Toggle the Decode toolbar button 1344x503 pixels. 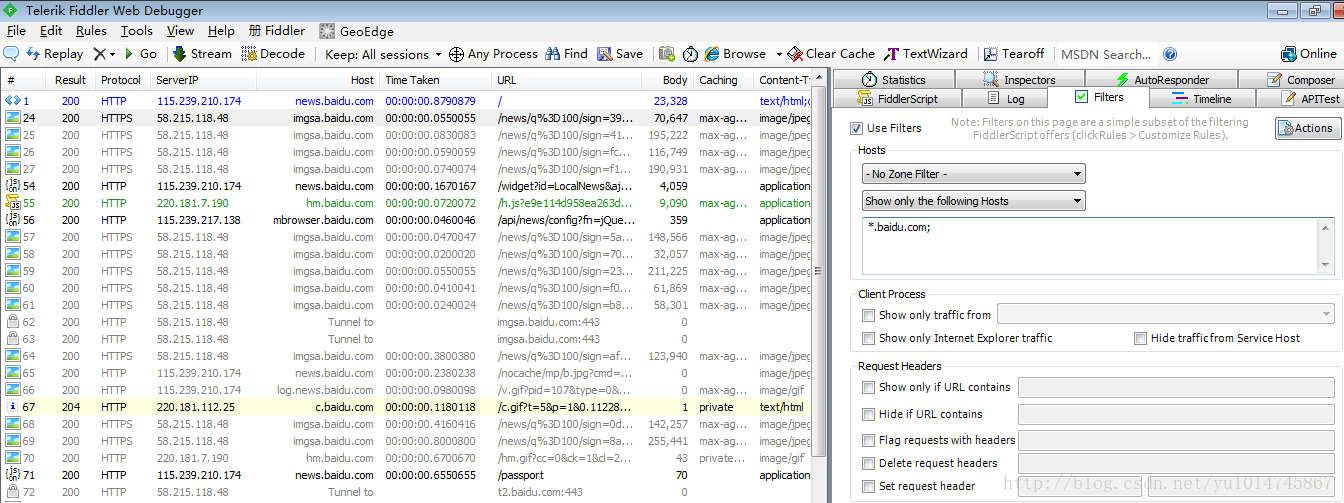click(273, 54)
